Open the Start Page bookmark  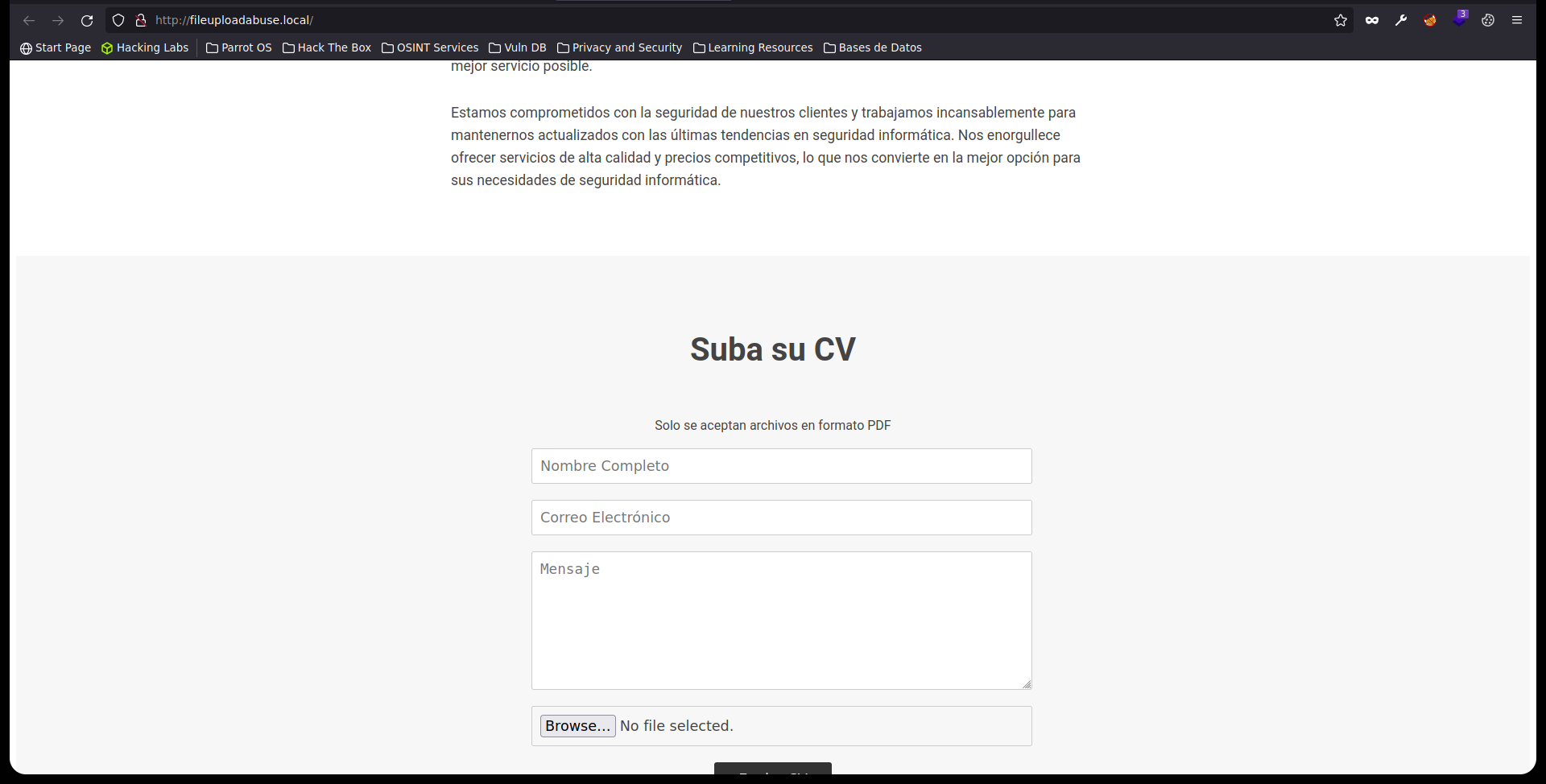click(55, 47)
